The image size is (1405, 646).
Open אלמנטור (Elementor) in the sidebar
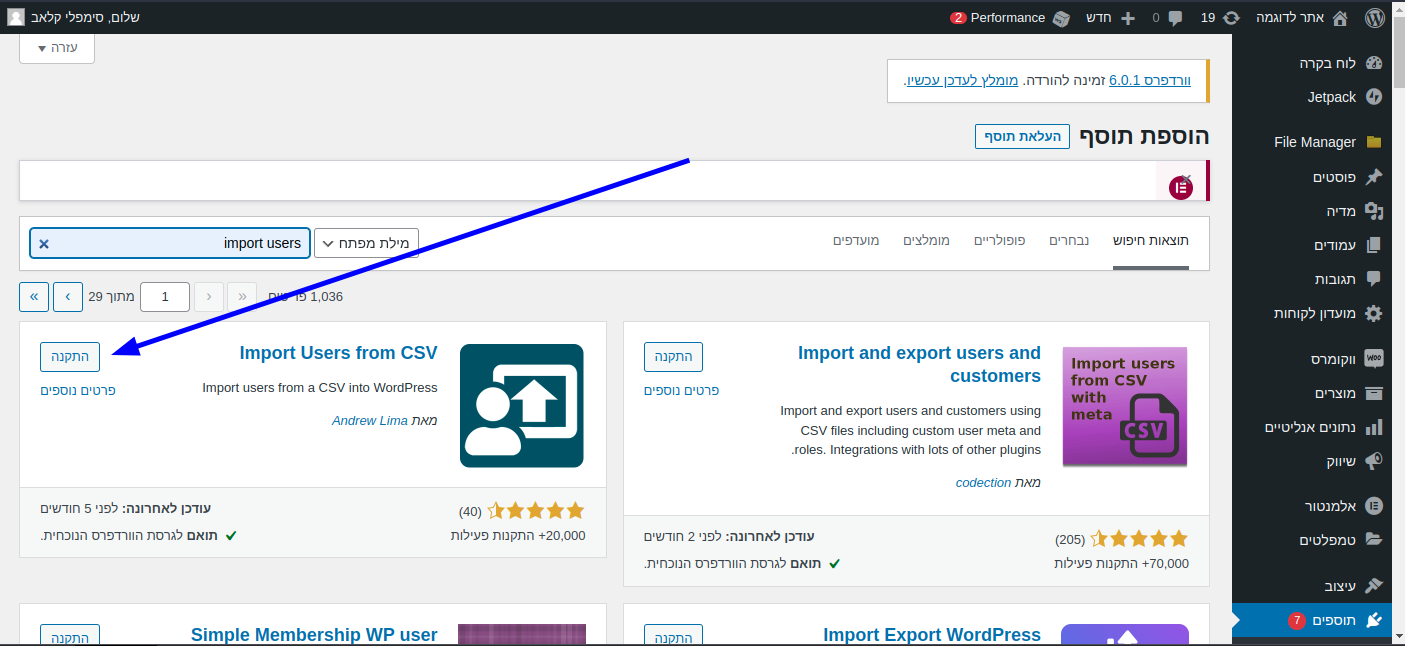(1330, 505)
